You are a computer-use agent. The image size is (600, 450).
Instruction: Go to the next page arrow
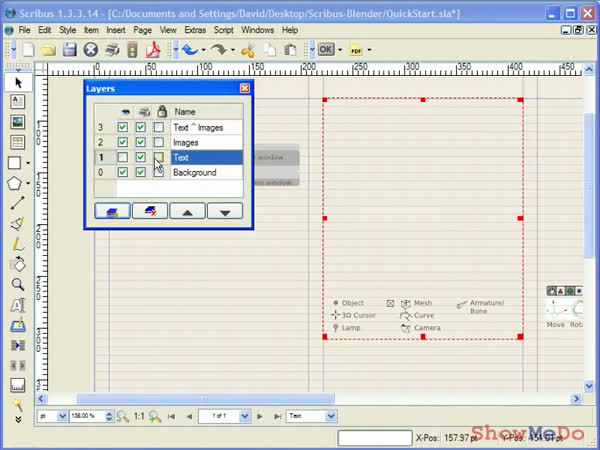click(260, 416)
